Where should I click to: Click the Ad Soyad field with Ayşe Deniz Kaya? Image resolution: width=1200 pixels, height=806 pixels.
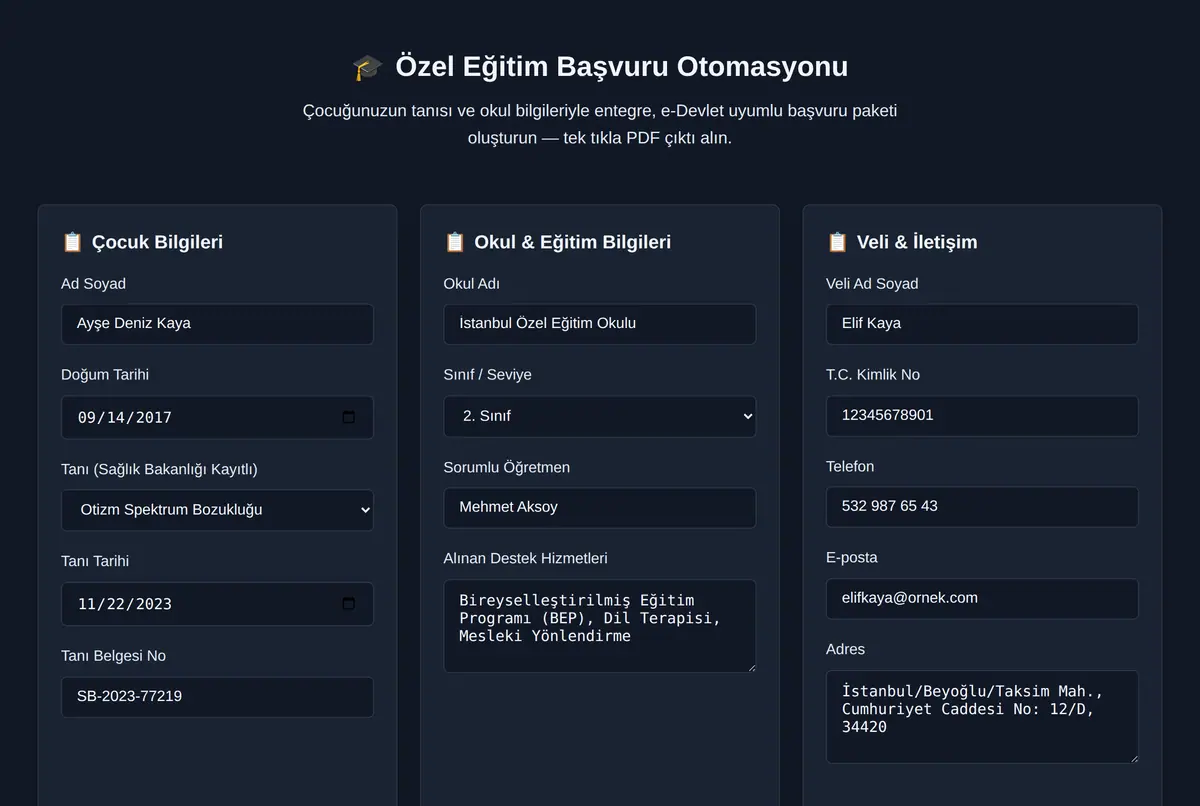tap(217, 324)
